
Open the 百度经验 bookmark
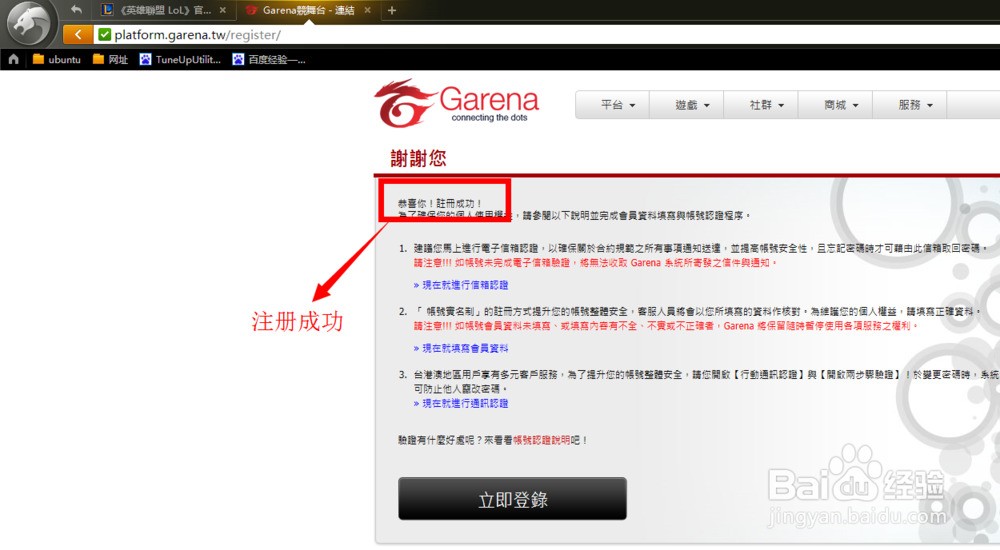click(269, 59)
